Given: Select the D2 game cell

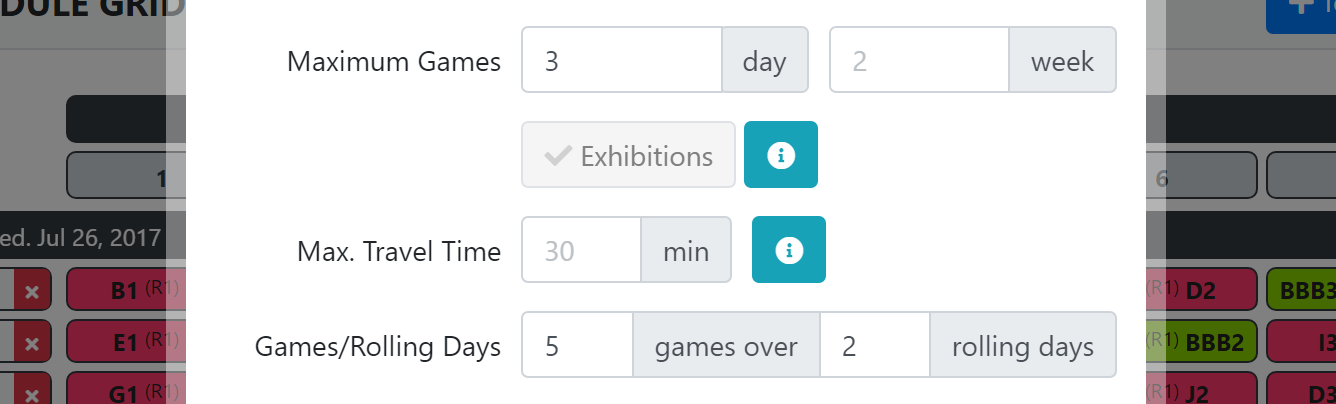Looking at the screenshot, I should click(1200, 291).
